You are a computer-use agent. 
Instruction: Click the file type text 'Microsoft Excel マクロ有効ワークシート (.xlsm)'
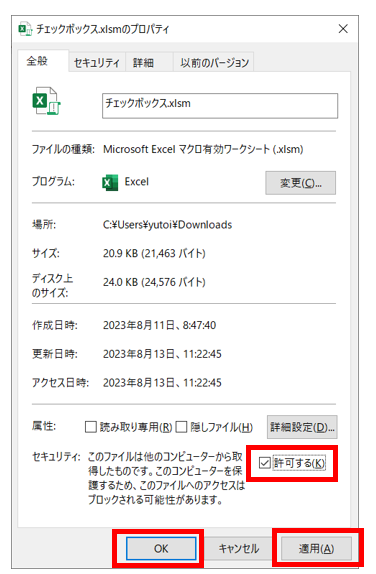tap(203, 149)
